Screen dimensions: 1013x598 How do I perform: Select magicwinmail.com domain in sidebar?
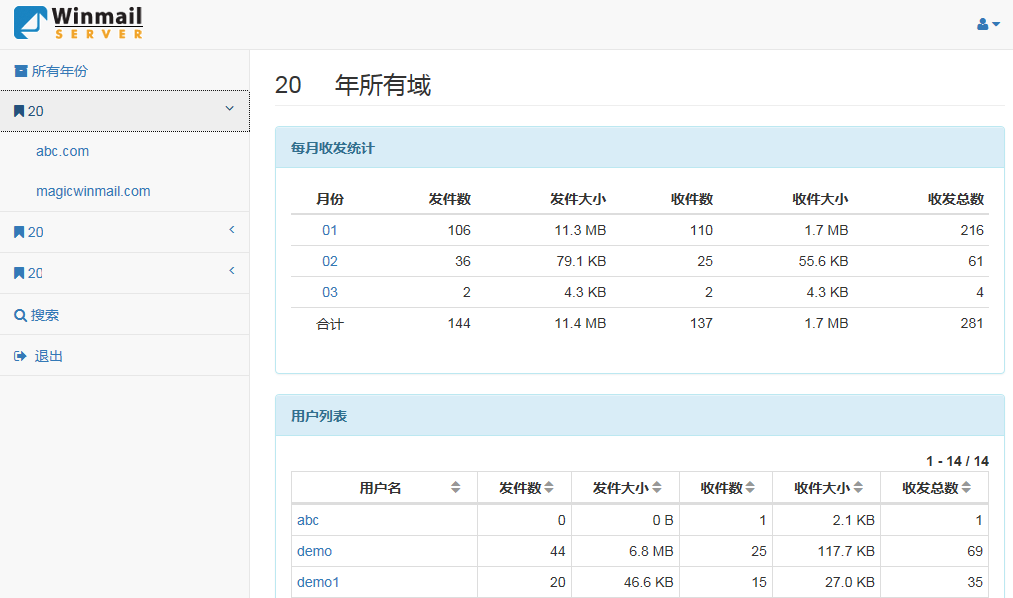coord(93,191)
